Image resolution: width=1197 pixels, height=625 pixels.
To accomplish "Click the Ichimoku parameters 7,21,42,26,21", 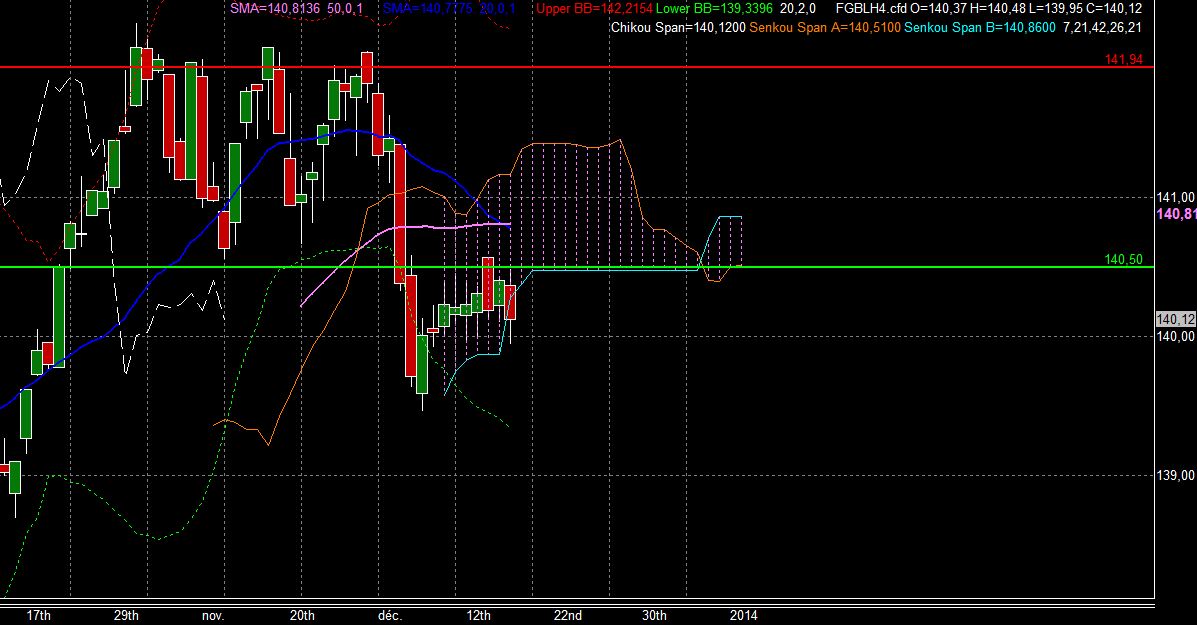I will [x=1102, y=27].
